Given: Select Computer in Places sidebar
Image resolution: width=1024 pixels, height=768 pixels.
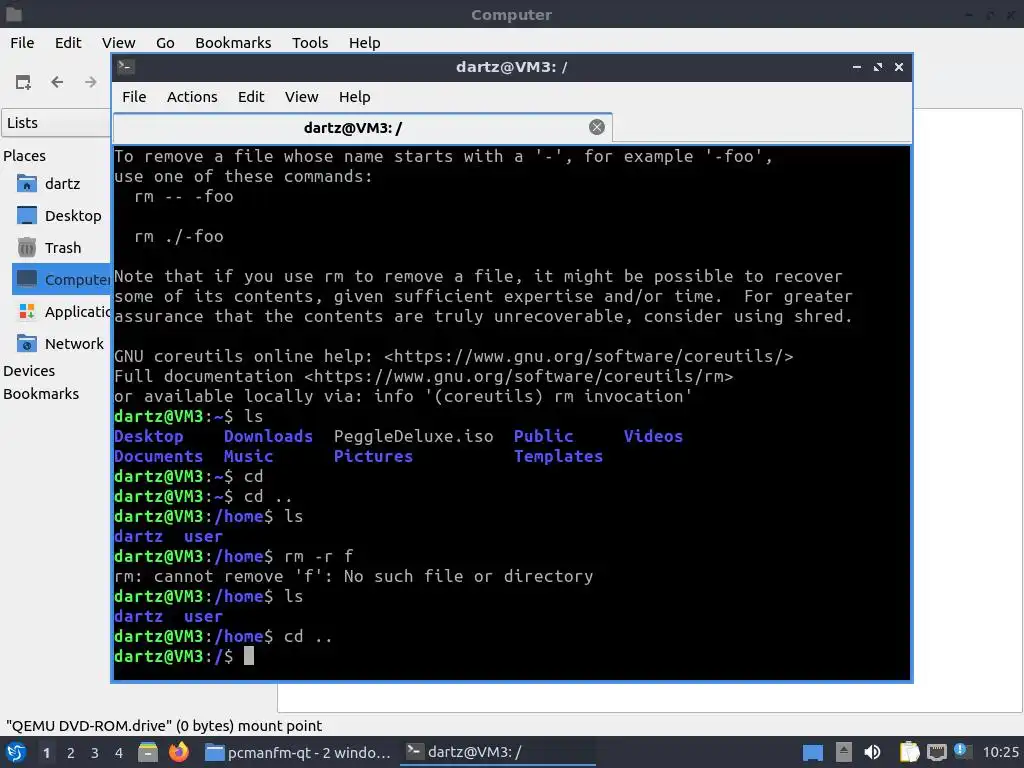Looking at the screenshot, I should click(61, 280).
